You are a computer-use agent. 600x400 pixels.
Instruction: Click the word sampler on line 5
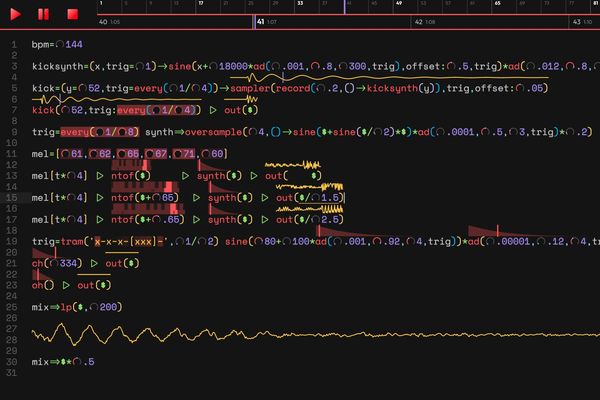pyautogui.click(x=250, y=88)
